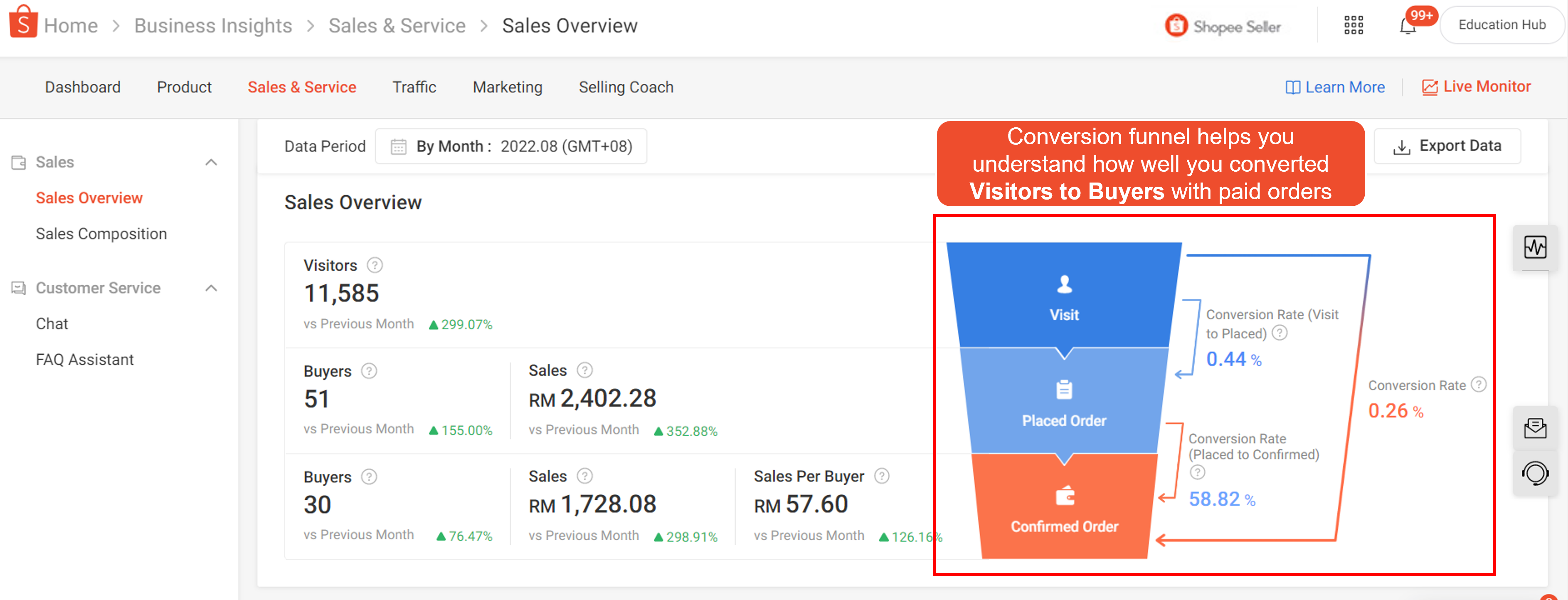The image size is (1568, 600).
Task: Click the calendar icon in Data Period selector
Action: (x=398, y=146)
